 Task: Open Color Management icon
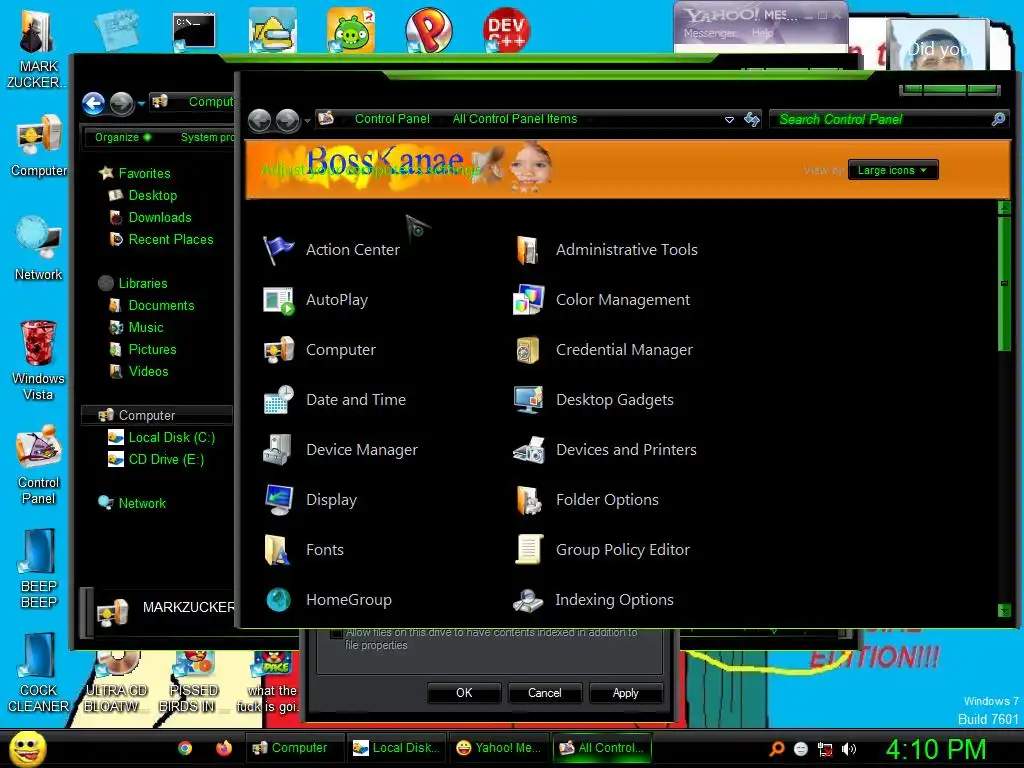click(528, 300)
